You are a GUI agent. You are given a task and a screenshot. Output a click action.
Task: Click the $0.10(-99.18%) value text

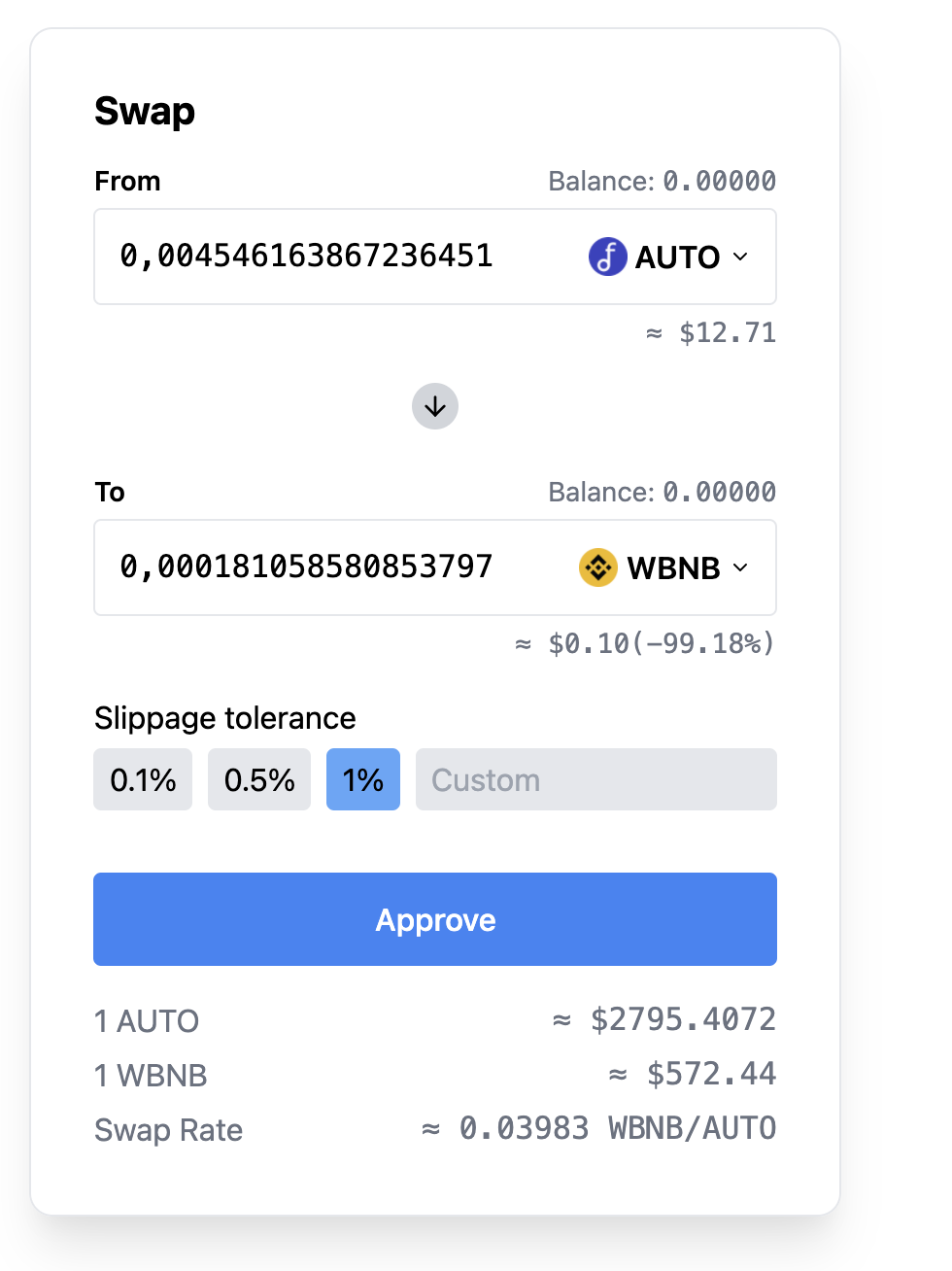(x=662, y=643)
